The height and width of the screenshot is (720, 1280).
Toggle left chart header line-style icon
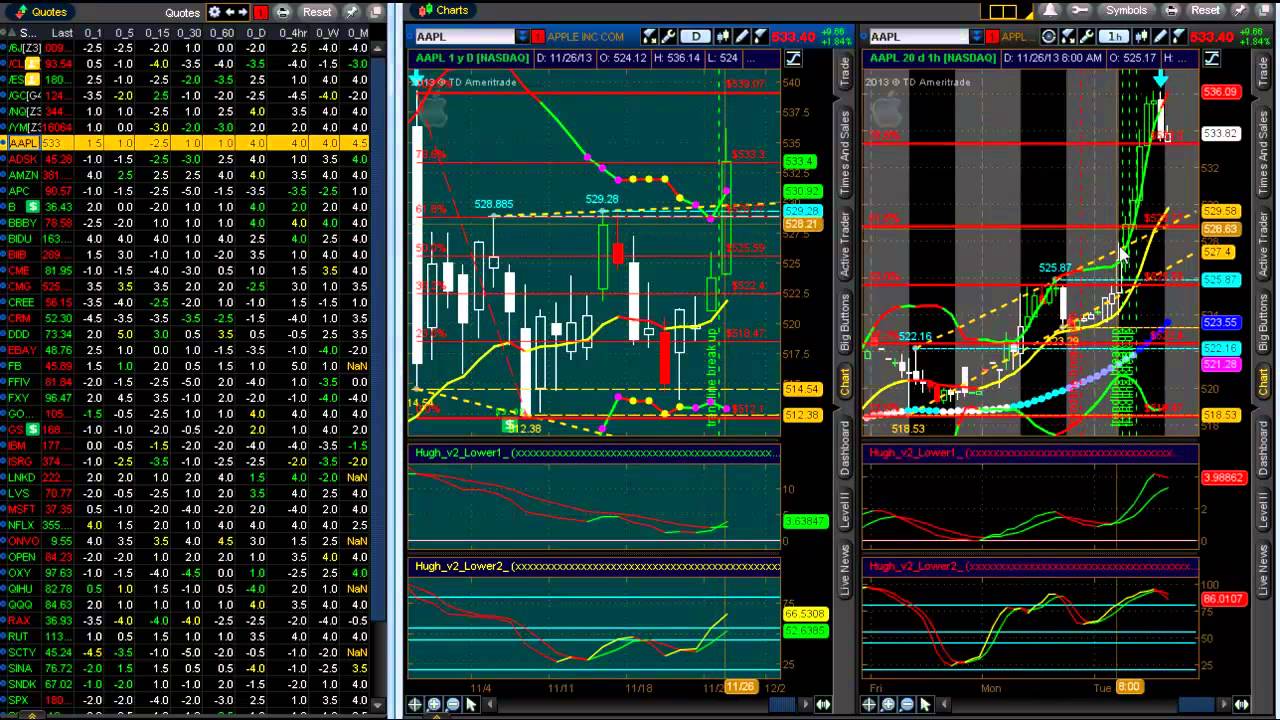click(793, 58)
